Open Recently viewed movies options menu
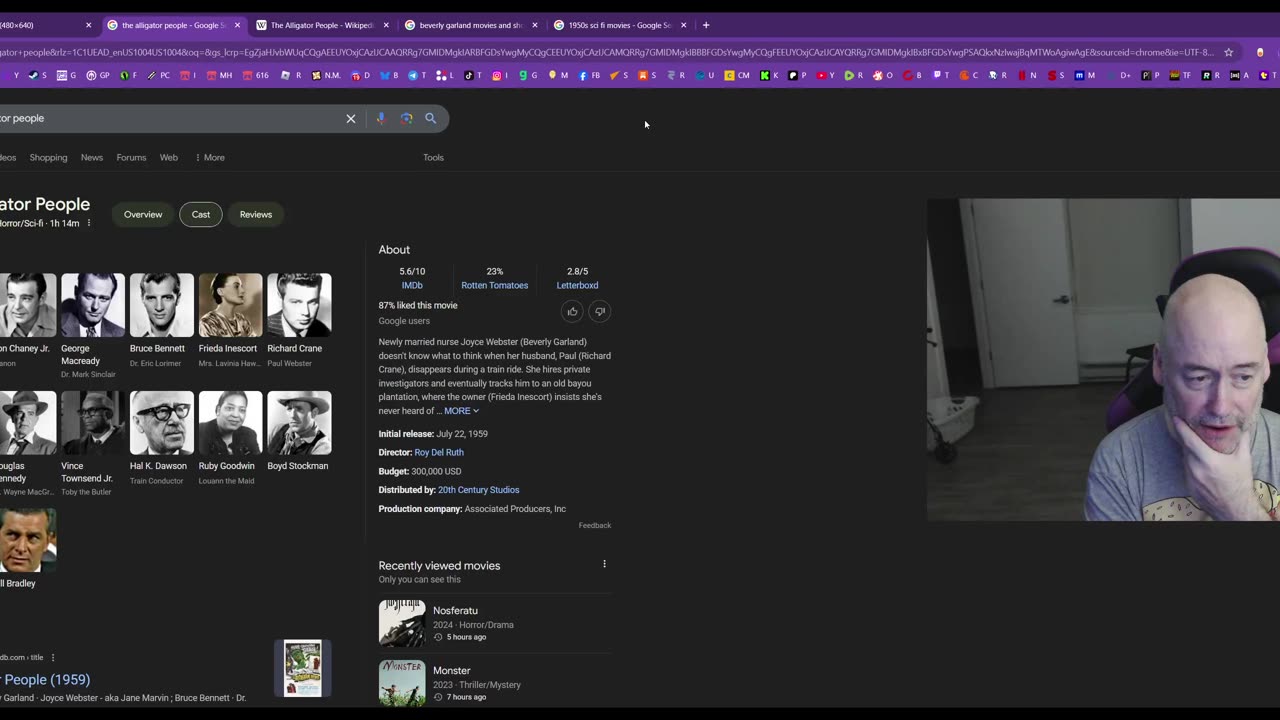Image resolution: width=1280 pixels, height=720 pixels. click(x=604, y=564)
